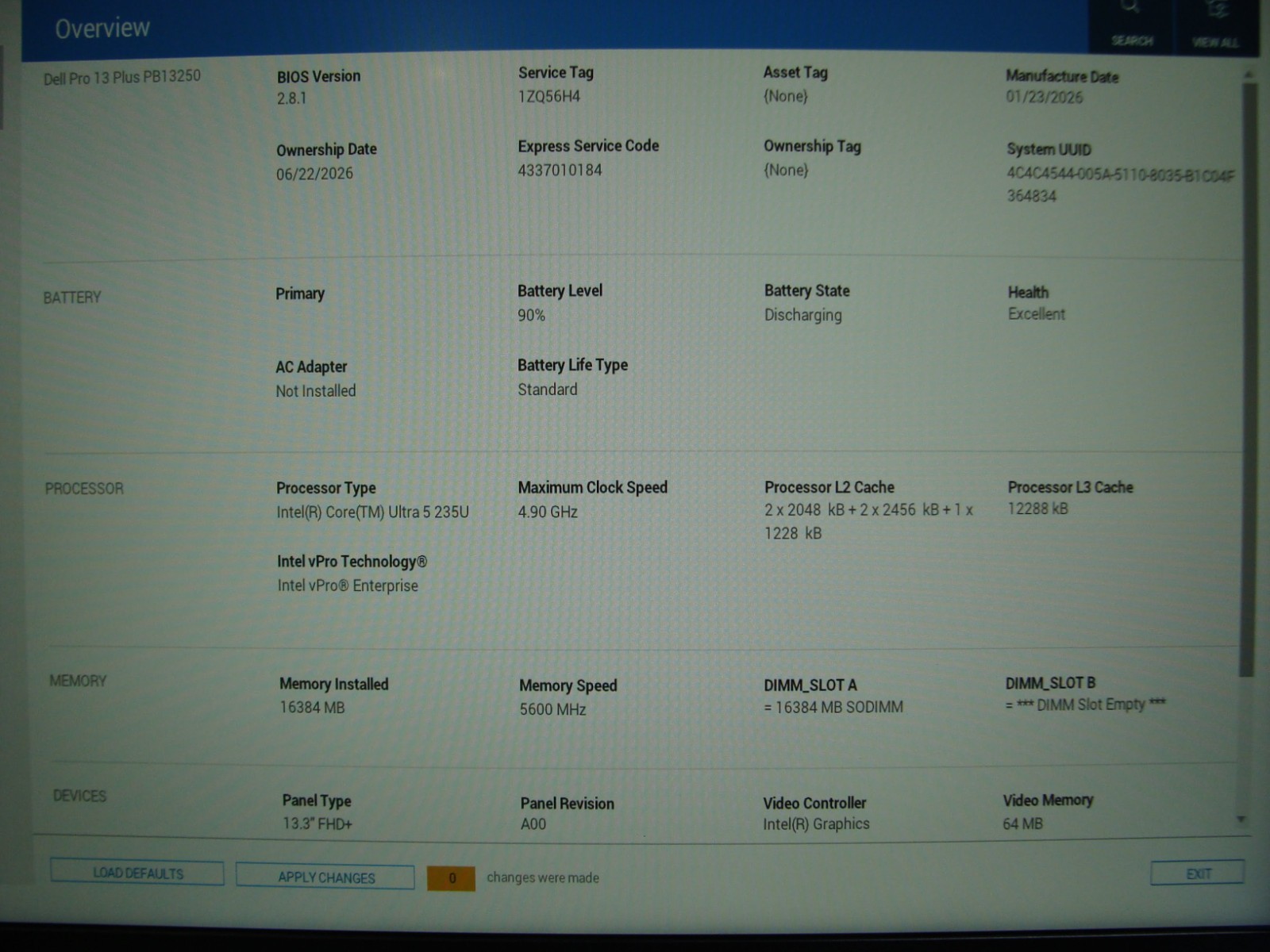Image resolution: width=1270 pixels, height=952 pixels.
Task: Select Panel Type value 13.3" FHD+
Action: [317, 823]
